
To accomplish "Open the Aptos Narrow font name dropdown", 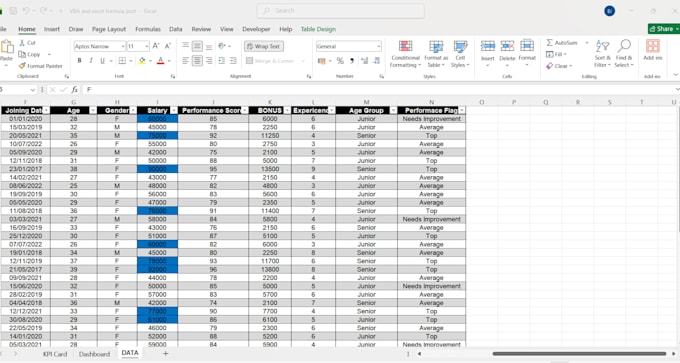I will coord(123,46).
